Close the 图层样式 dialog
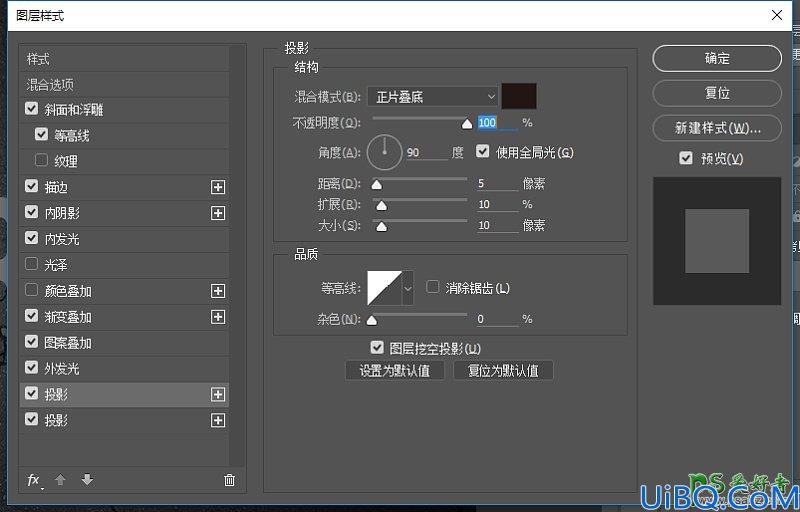Screen dimensions: 800x512 [x=777, y=15]
